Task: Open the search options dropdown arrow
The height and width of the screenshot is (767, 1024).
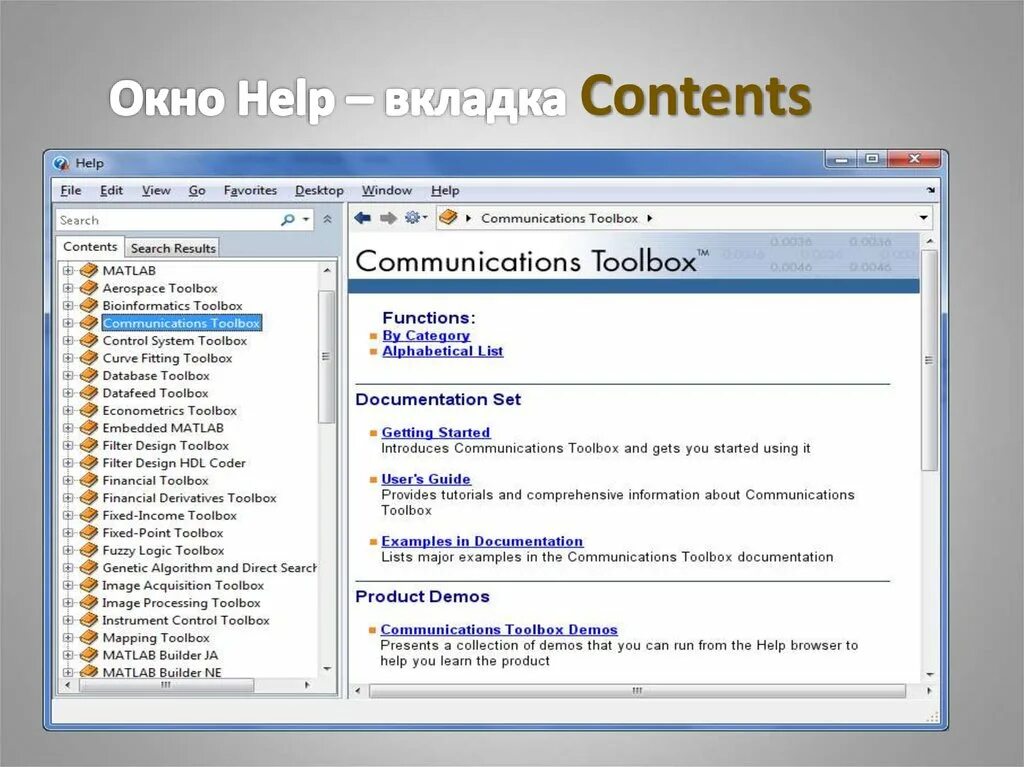Action: pyautogui.click(x=305, y=220)
